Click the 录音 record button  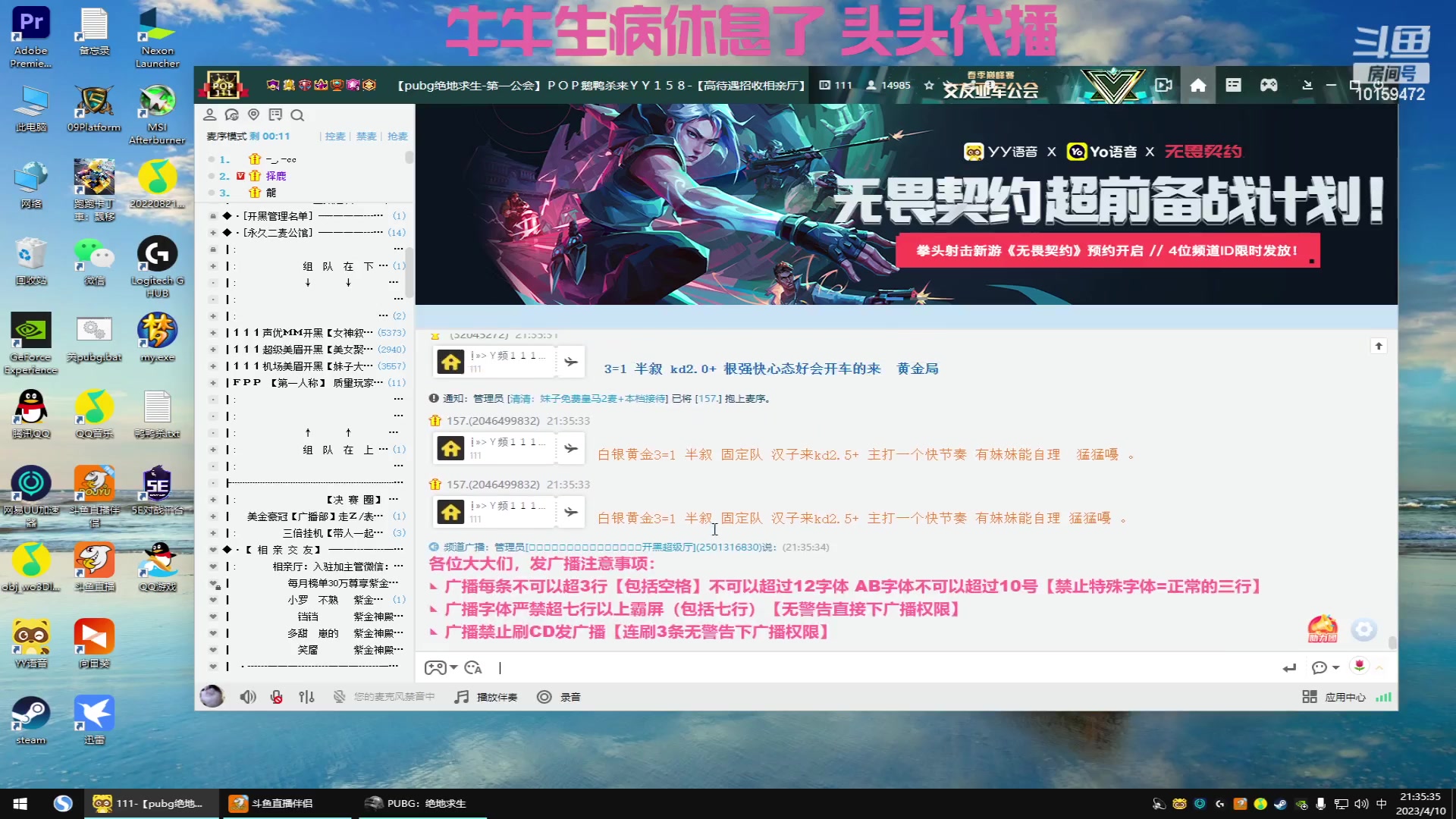[x=570, y=697]
